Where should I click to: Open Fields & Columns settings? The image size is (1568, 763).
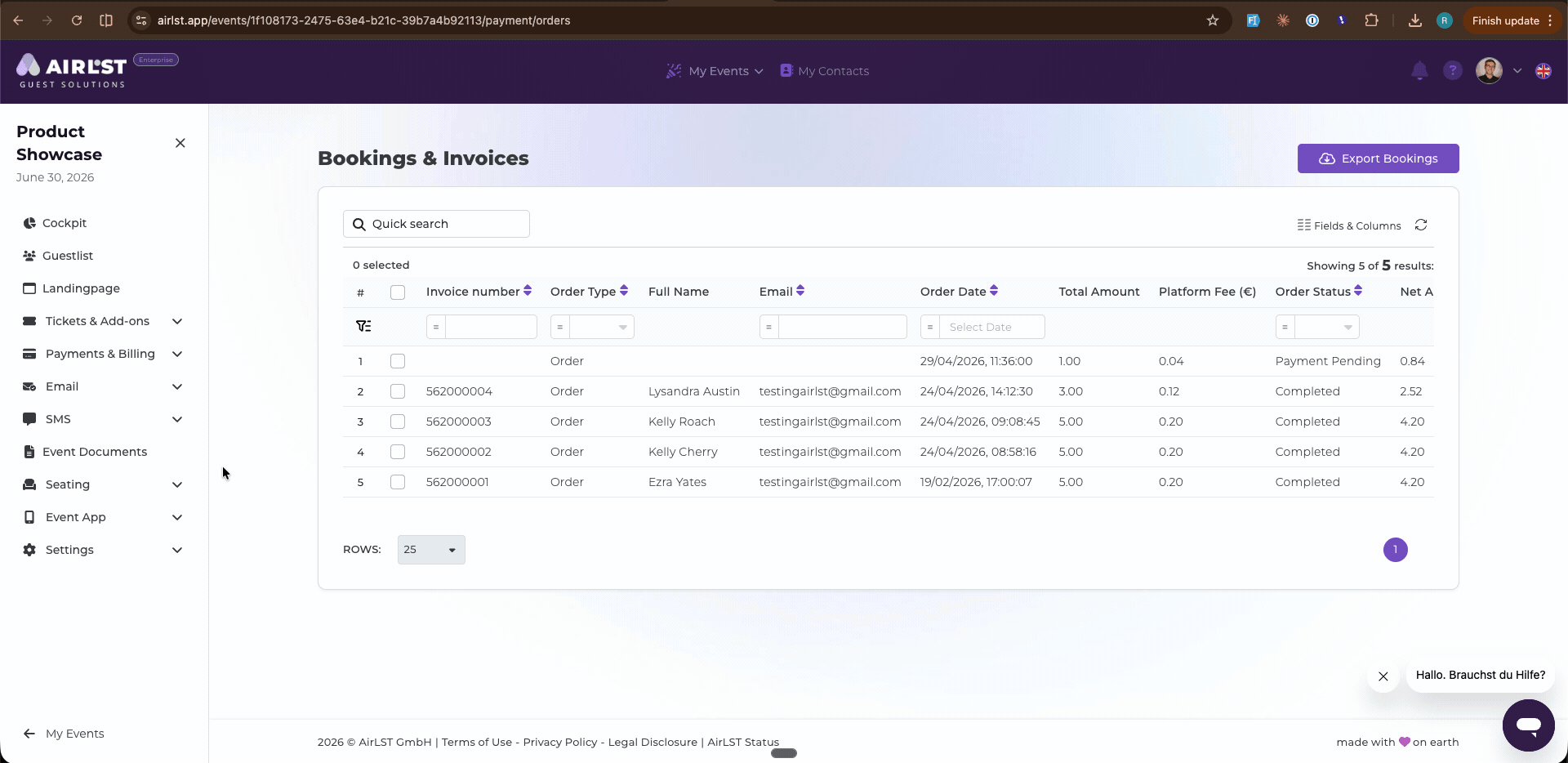point(1349,225)
